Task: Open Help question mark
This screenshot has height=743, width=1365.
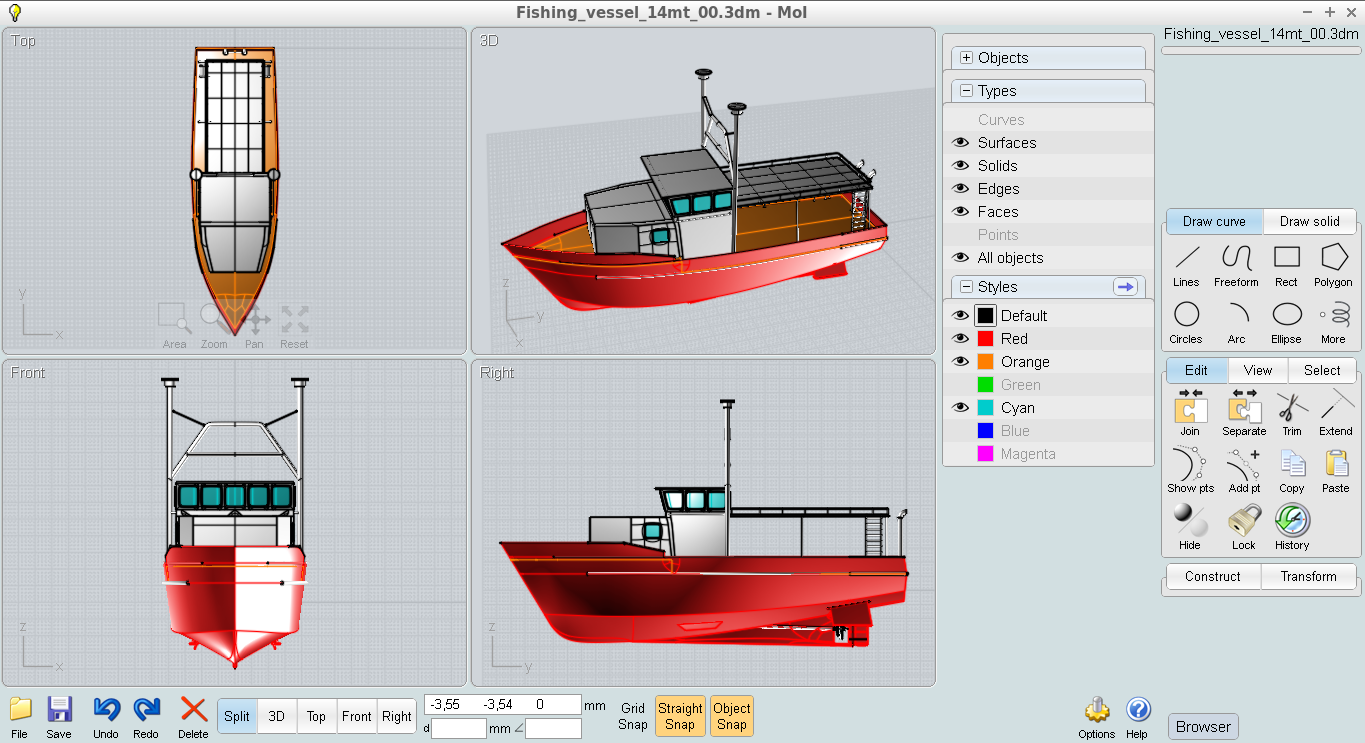Action: pyautogui.click(x=1137, y=717)
